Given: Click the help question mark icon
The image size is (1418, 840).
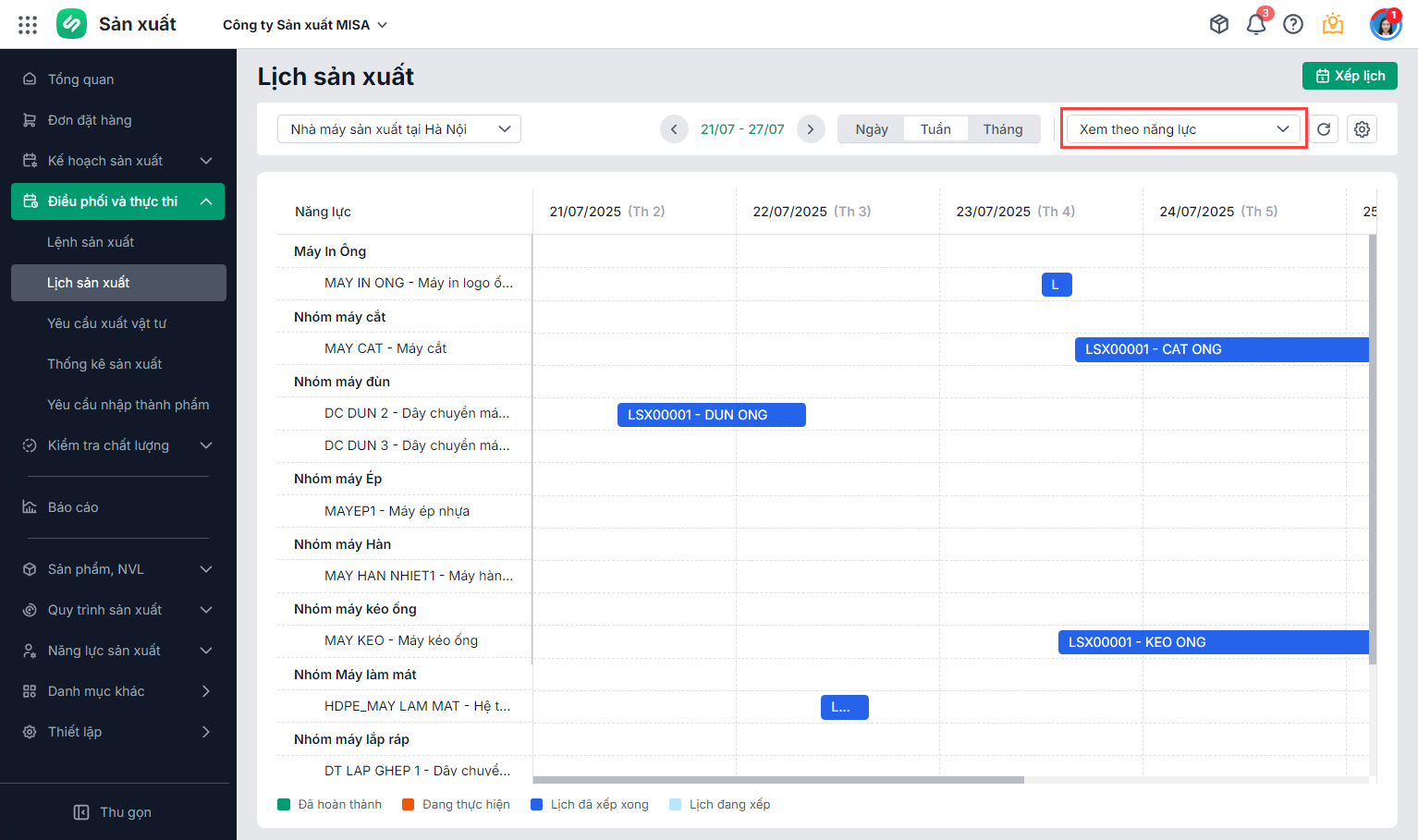Looking at the screenshot, I should pyautogui.click(x=1293, y=25).
